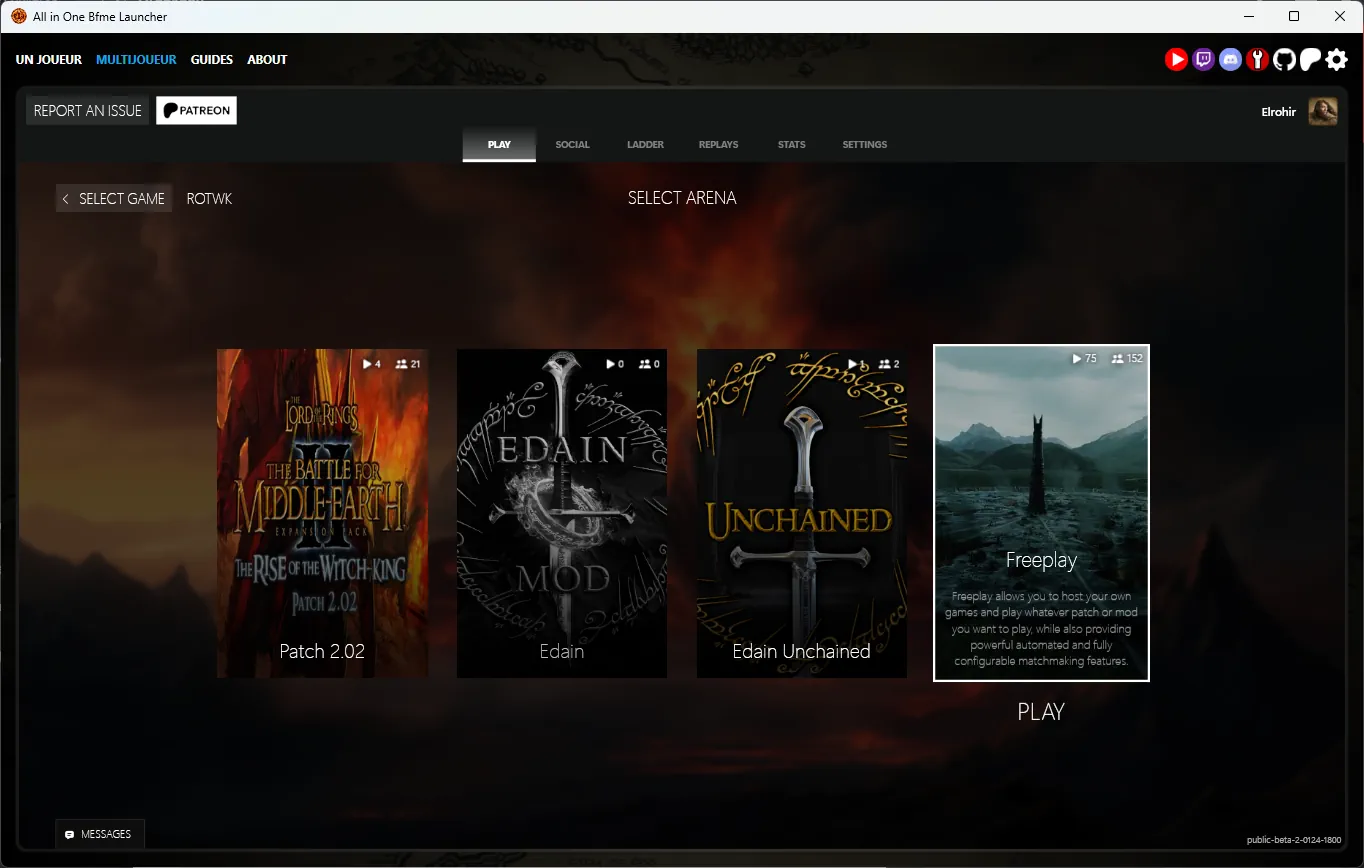
Task: Click the Edain Unchained caption text
Action: (801, 651)
